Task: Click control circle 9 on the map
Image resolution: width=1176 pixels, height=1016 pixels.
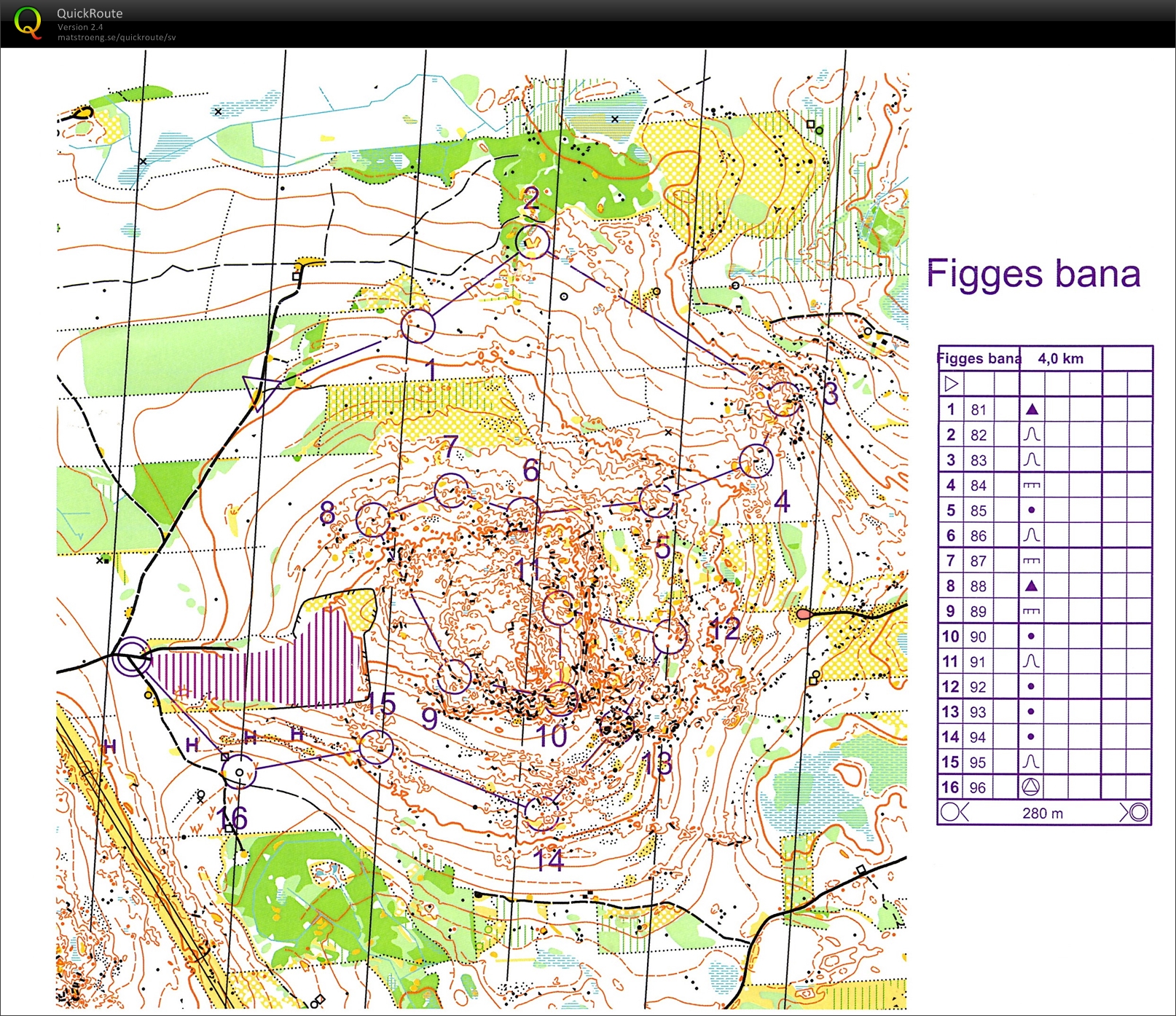Action: 453,677
